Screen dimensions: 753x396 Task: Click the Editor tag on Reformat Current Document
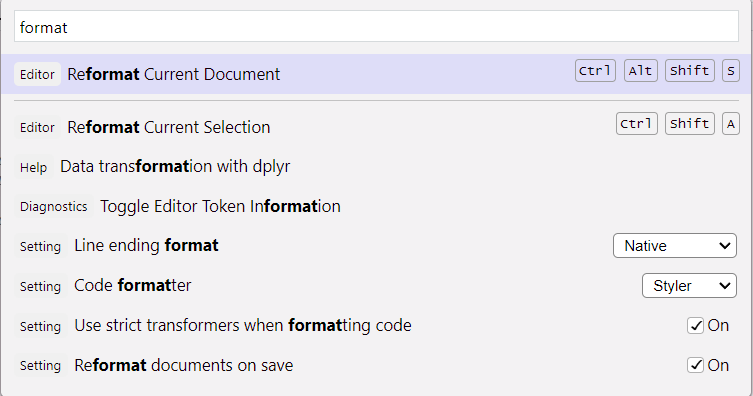37,74
